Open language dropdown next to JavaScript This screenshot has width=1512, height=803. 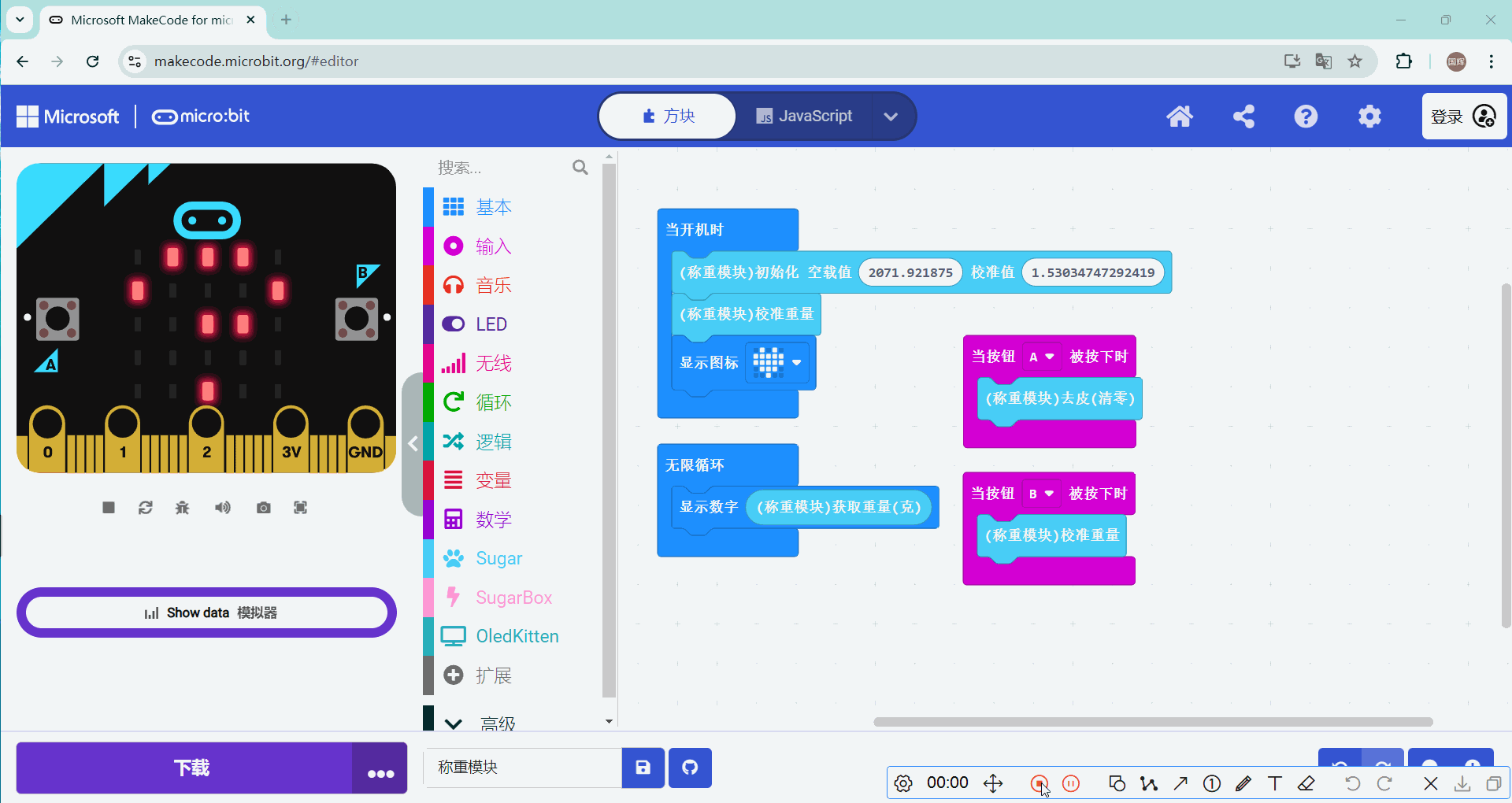[891, 117]
